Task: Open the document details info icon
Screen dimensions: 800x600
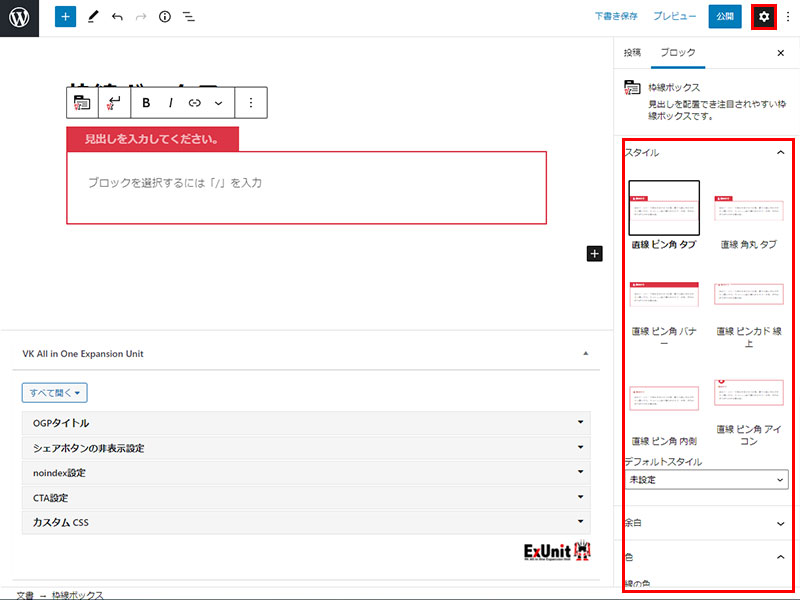Action: 165,17
